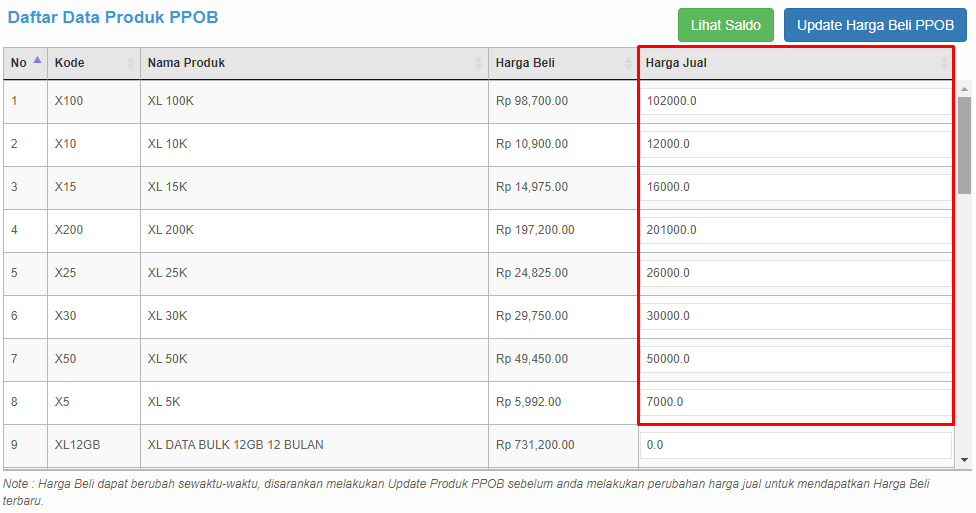Screen dimensions: 976x513
Task: Click product name XL 200K
Action: point(171,230)
